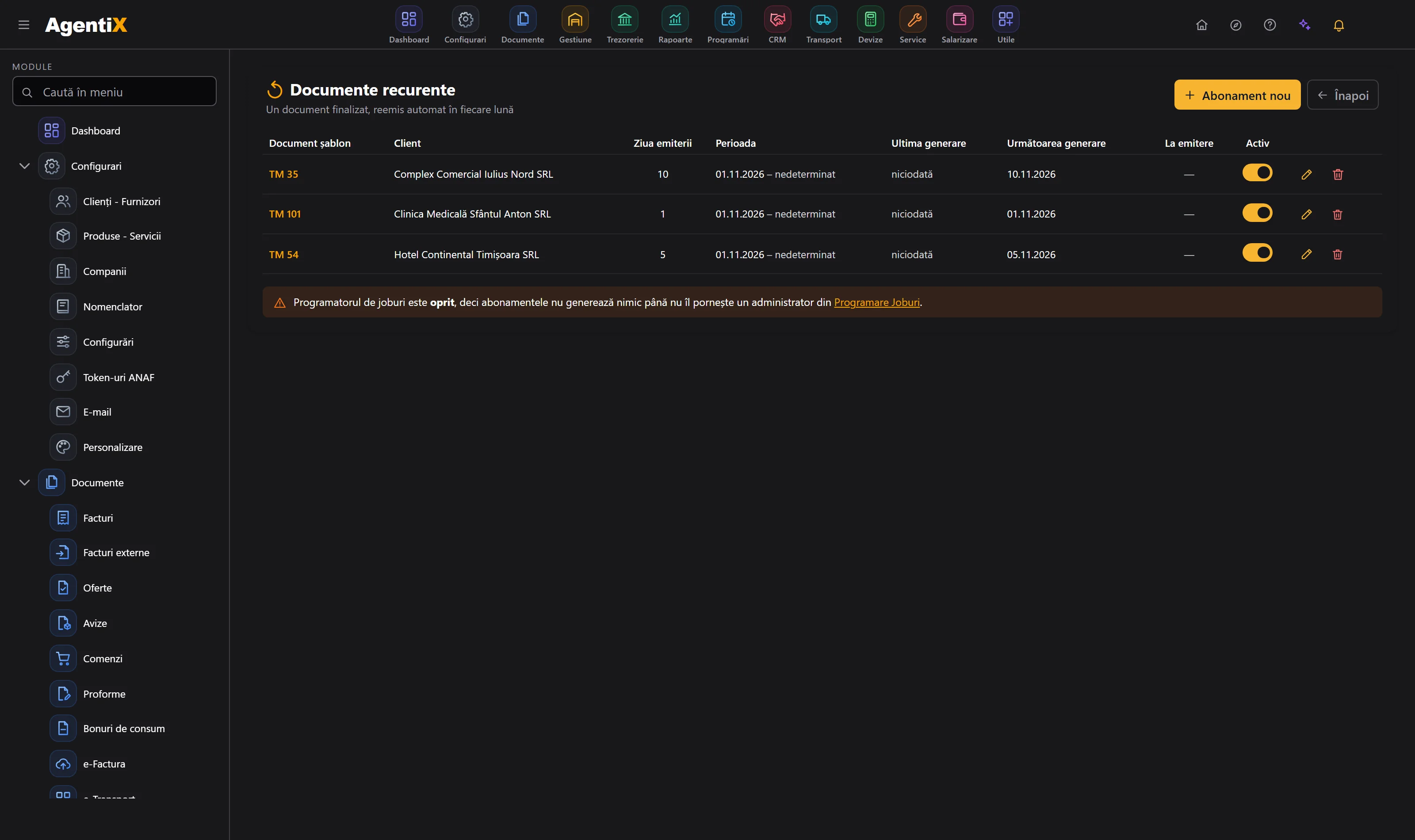Click the home icon in header
Image resolution: width=1415 pixels, height=840 pixels.
(1201, 25)
